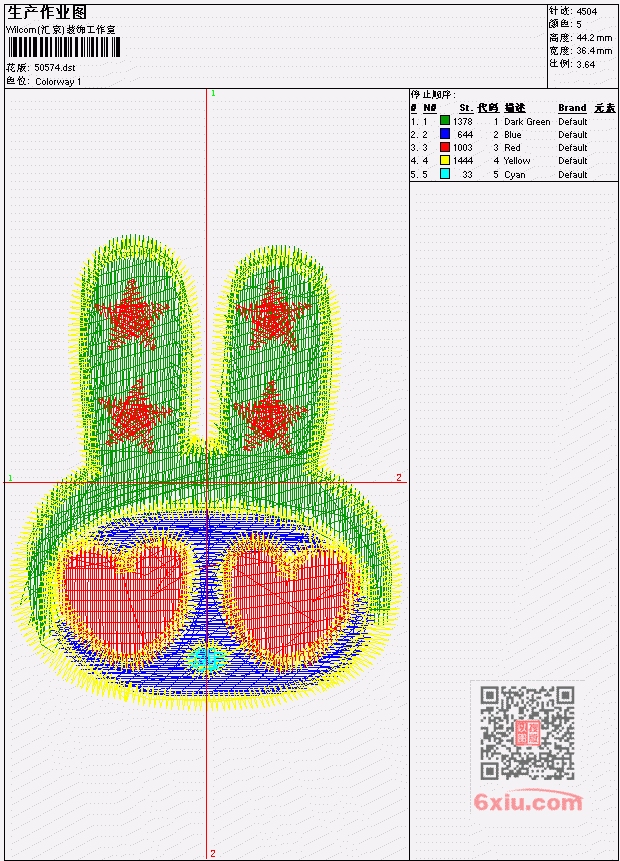
Task: Click the width value 36.4 mm
Action: pyautogui.click(x=594, y=51)
